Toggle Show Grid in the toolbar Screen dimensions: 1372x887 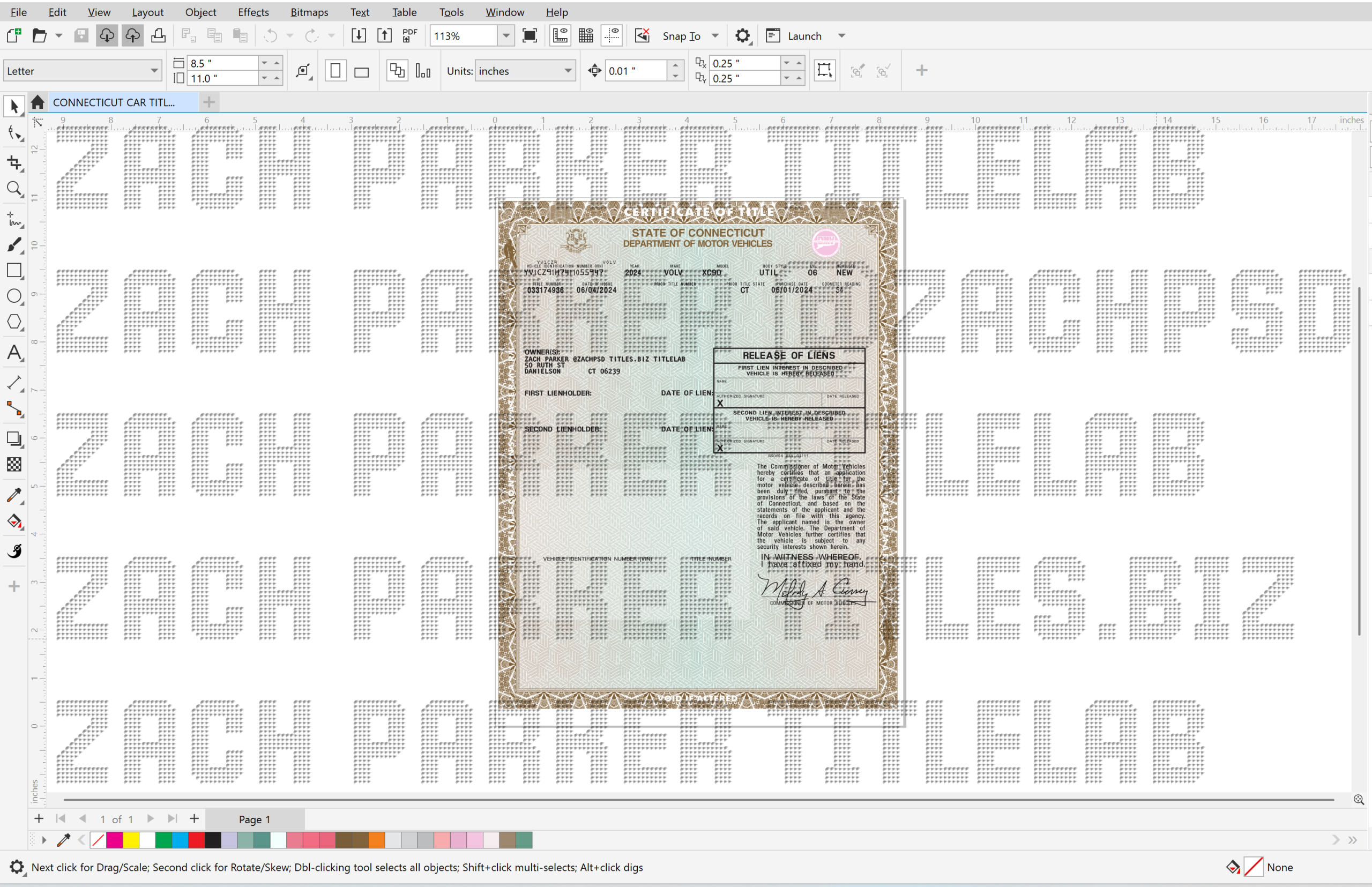586,36
